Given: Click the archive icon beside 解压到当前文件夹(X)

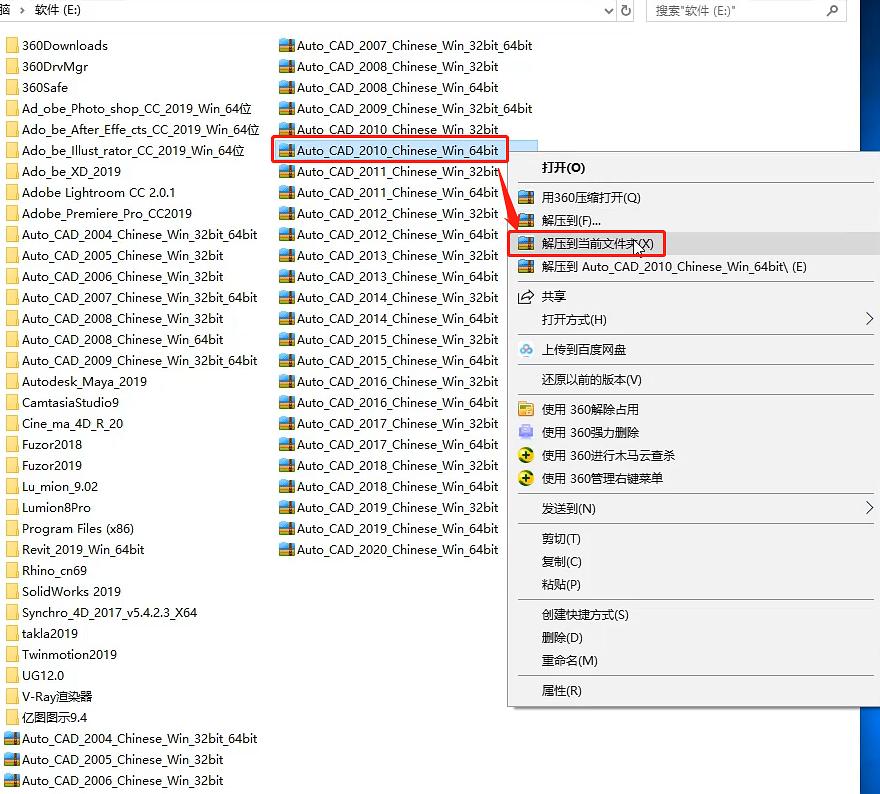Looking at the screenshot, I should coord(526,244).
